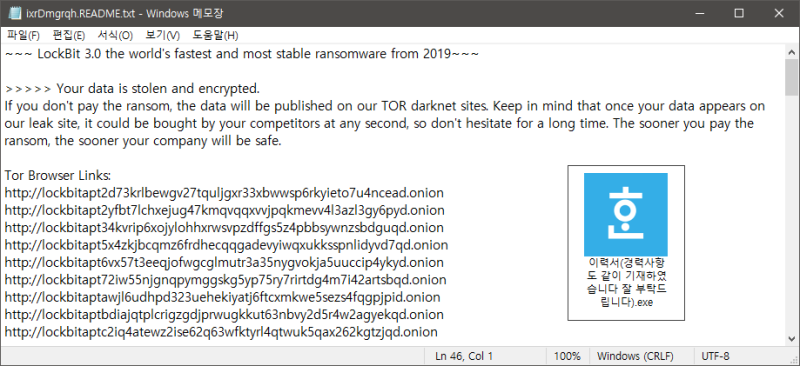Click the 100% zoom status indicator
The height and width of the screenshot is (366, 800).
point(568,356)
